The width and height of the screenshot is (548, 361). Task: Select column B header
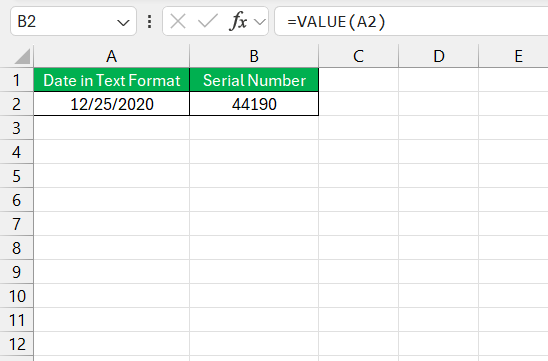pos(254,56)
